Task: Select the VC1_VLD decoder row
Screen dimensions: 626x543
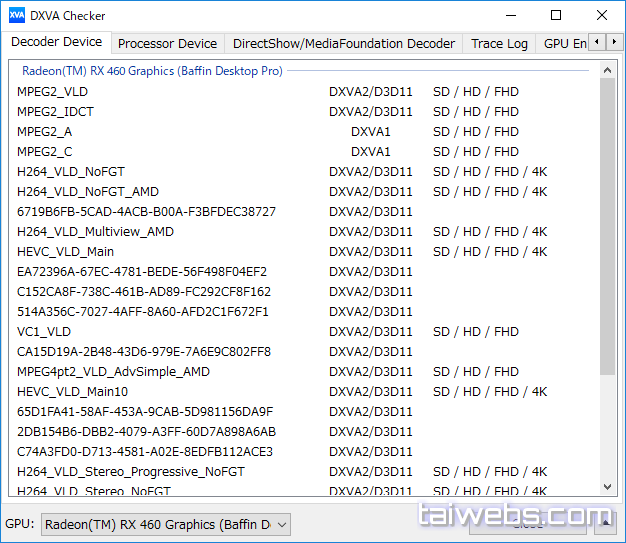Action: coord(44,331)
